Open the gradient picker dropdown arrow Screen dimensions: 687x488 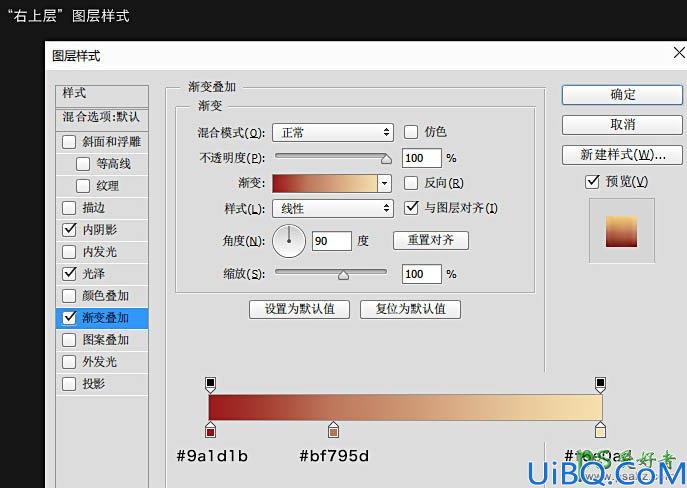[x=384, y=184]
